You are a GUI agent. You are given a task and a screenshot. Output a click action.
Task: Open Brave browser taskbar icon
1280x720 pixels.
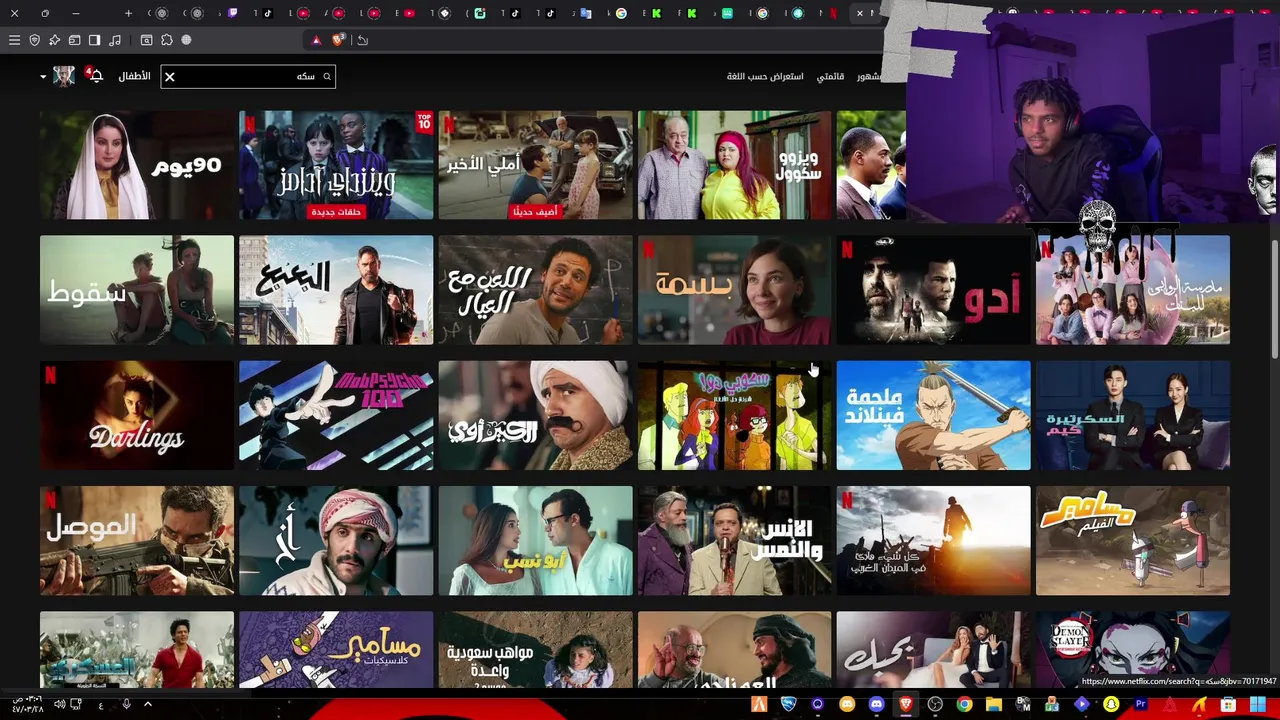pyautogui.click(x=906, y=705)
